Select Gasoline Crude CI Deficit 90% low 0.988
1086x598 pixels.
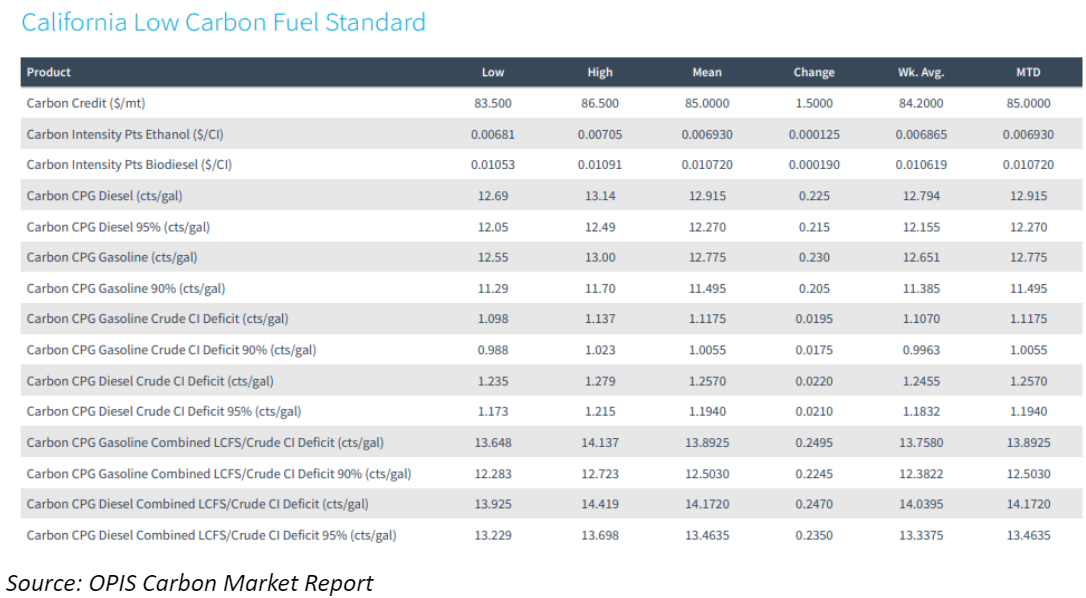492,350
